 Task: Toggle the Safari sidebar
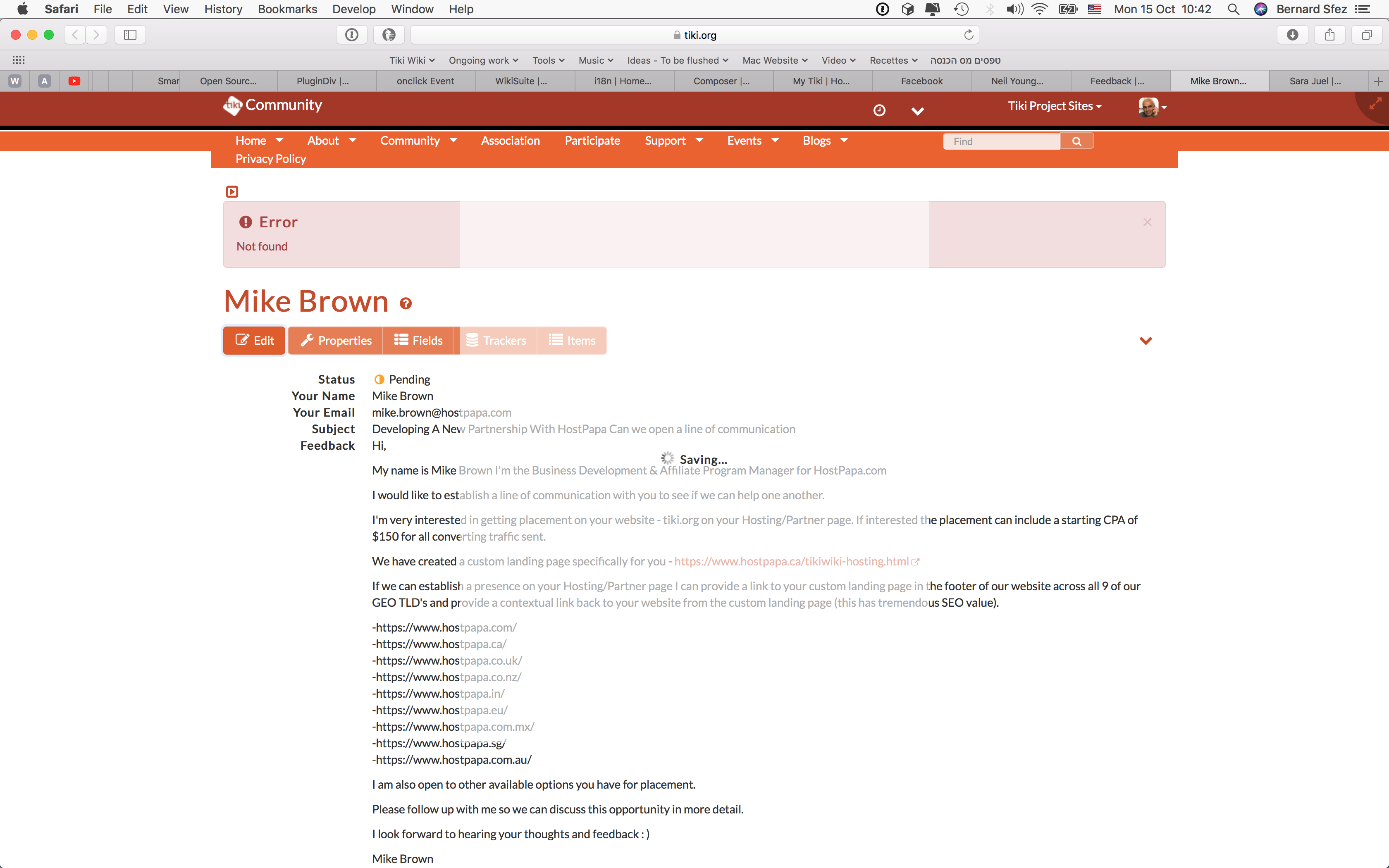point(130,35)
